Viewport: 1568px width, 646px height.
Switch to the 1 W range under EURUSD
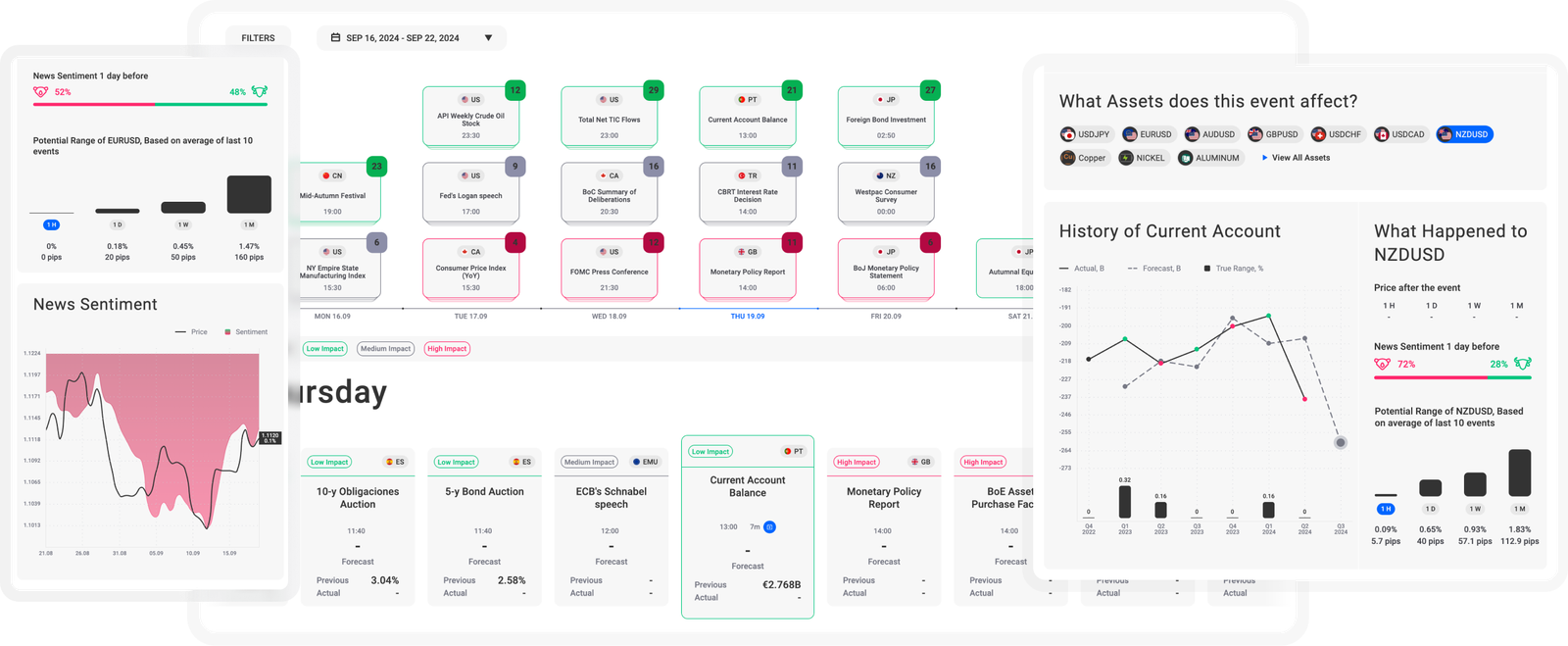(183, 224)
